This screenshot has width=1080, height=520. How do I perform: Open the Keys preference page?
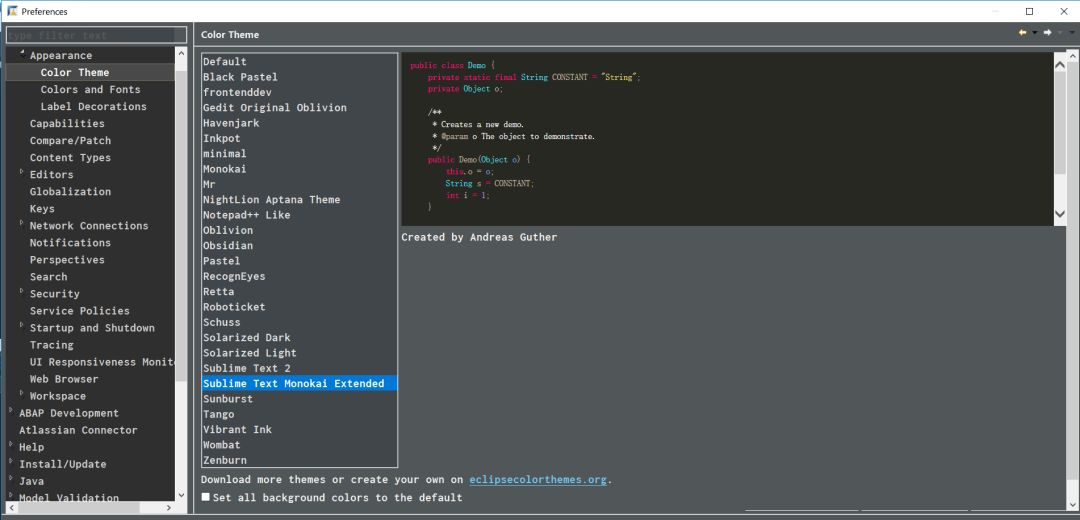click(42, 209)
